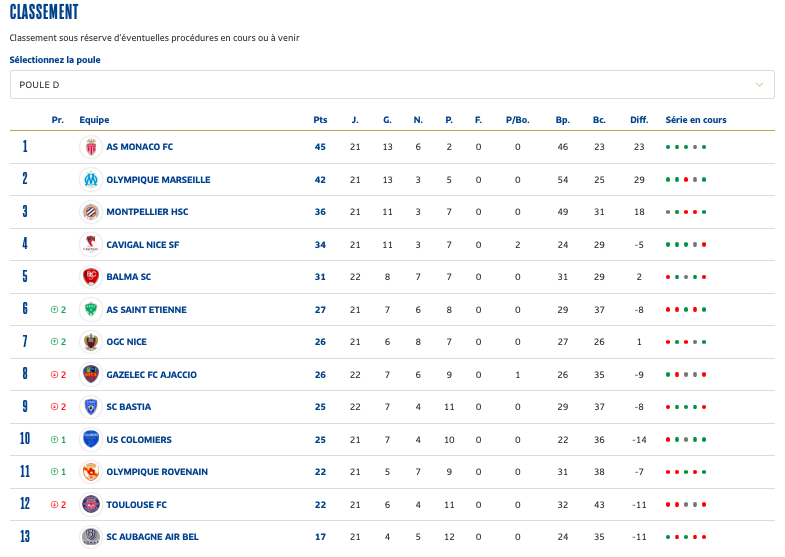Screen dimensions: 785x557
Task: Click the Olympique Marseille club logo
Action: (x=91, y=180)
